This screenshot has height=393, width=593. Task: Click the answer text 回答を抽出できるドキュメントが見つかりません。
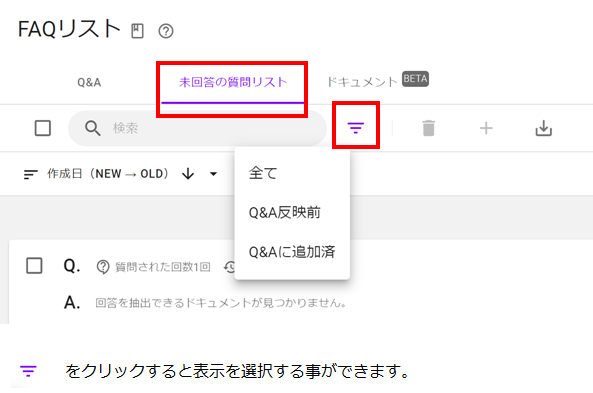pos(221,303)
